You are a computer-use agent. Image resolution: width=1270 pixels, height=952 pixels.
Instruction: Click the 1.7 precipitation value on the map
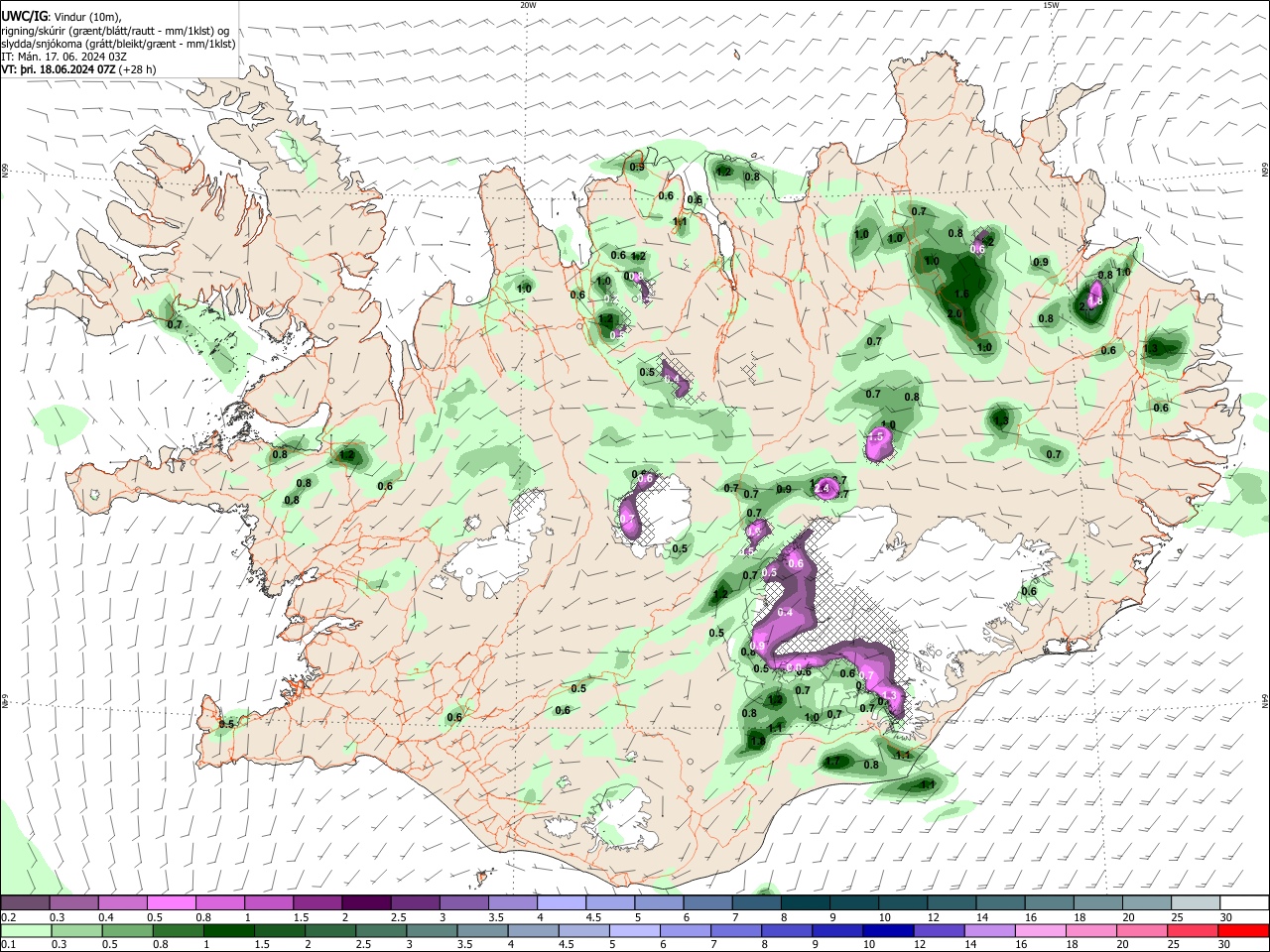pyautogui.click(x=833, y=762)
